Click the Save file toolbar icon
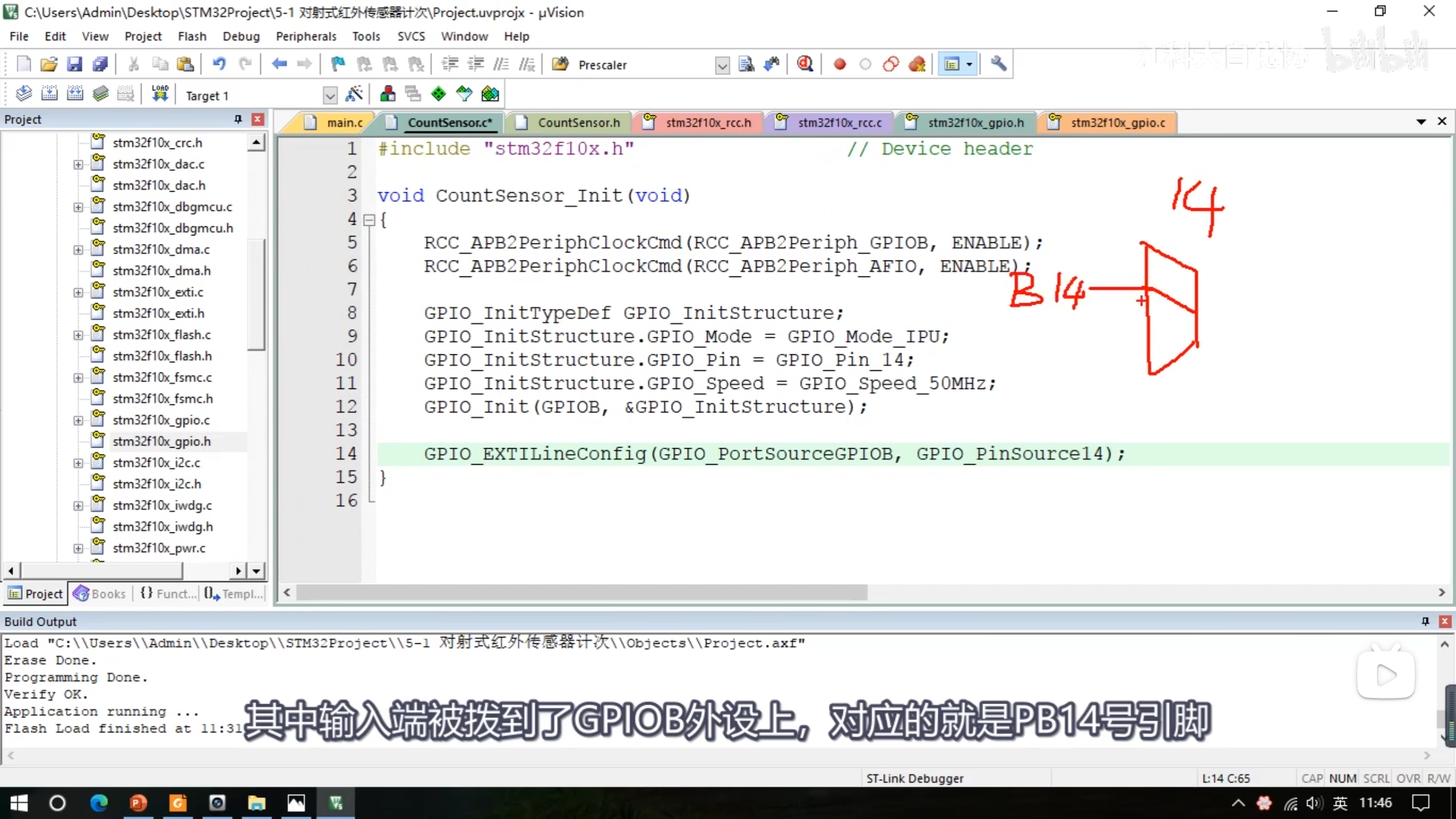Image resolution: width=1456 pixels, height=819 pixels. point(75,64)
